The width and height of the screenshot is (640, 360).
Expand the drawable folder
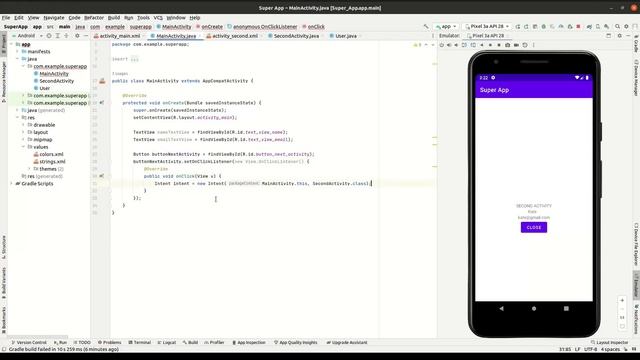point(23,125)
